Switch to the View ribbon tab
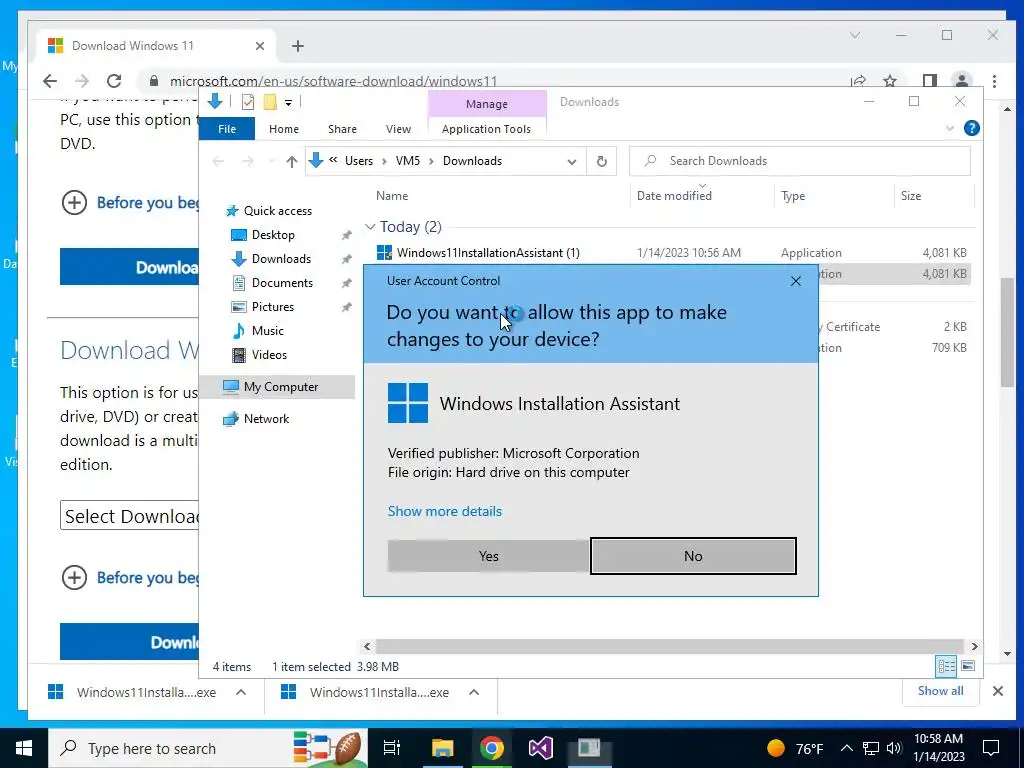The height and width of the screenshot is (768, 1024). coord(398,129)
